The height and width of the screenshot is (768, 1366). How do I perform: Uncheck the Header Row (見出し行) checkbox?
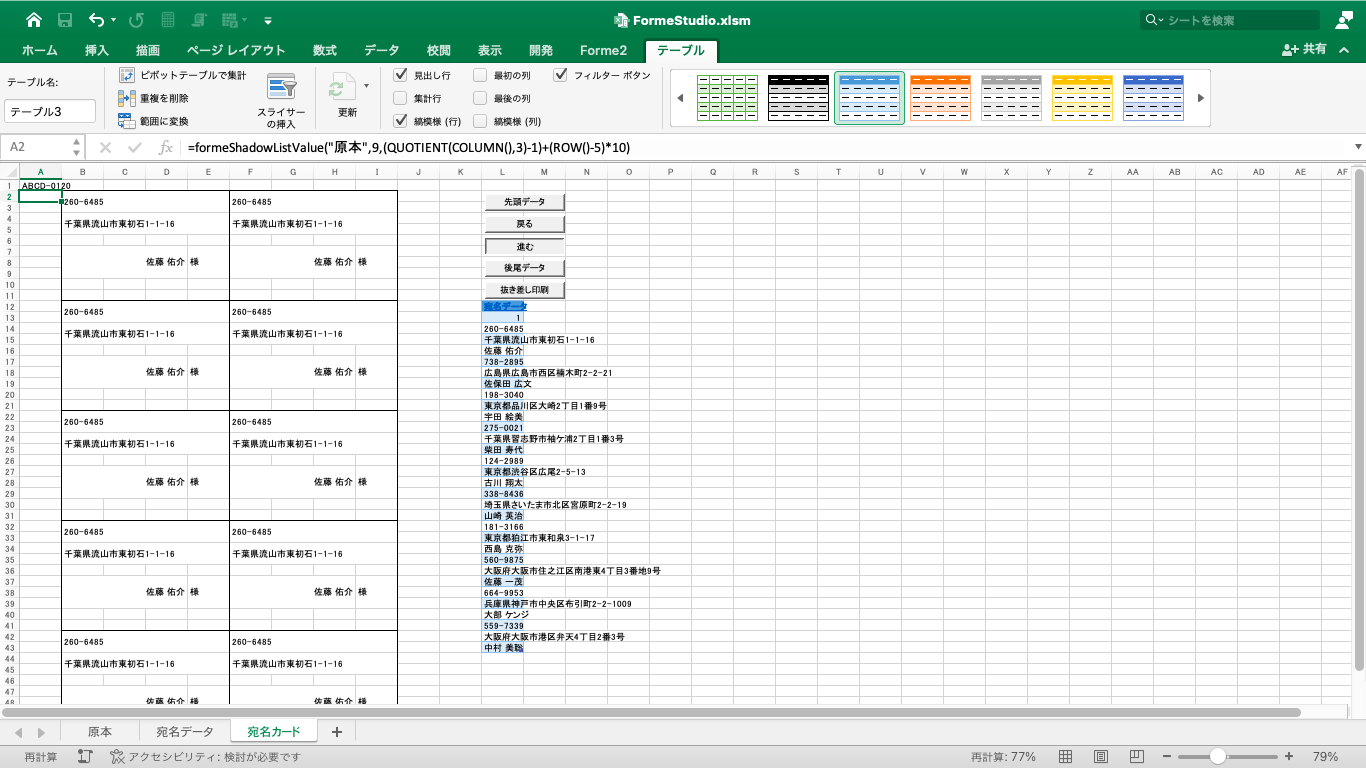click(400, 75)
